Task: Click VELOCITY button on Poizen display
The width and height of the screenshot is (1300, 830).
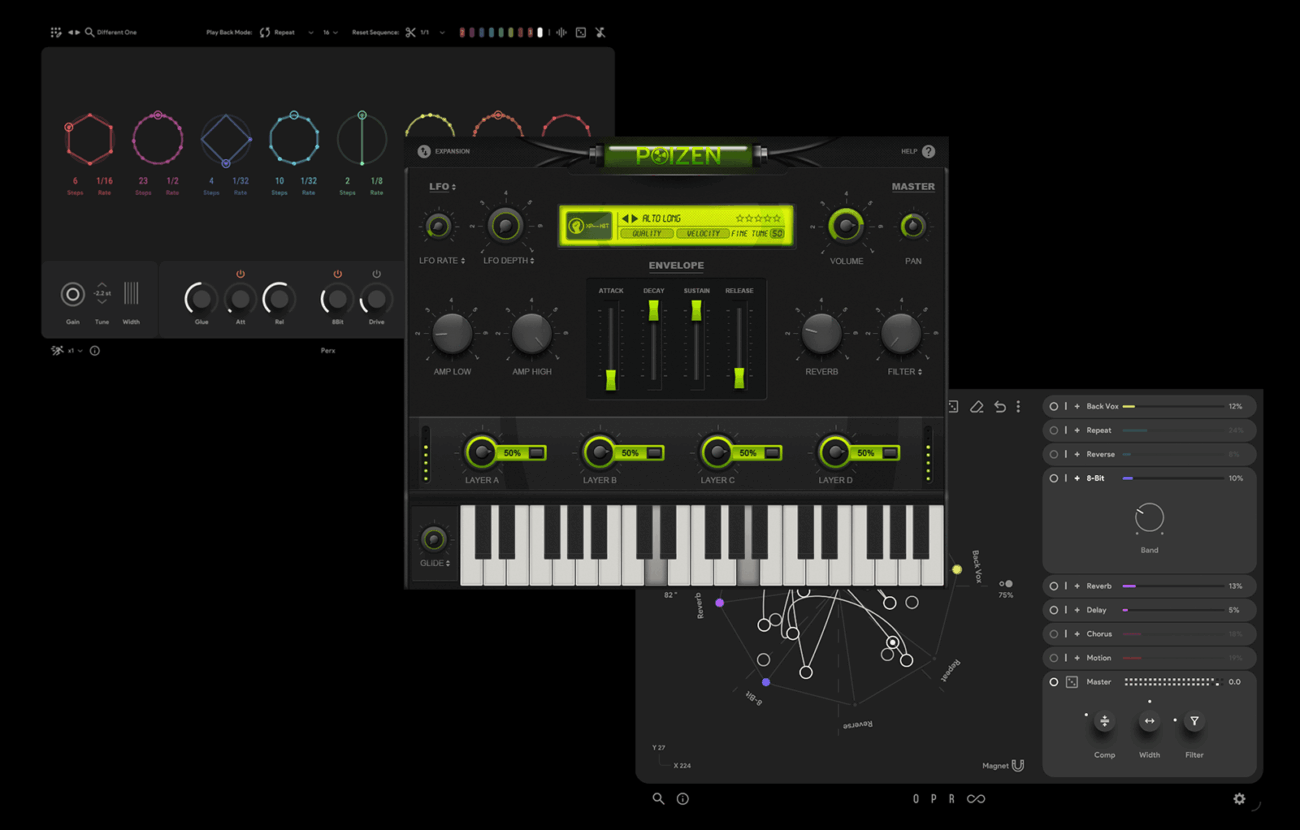Action: tap(703, 233)
